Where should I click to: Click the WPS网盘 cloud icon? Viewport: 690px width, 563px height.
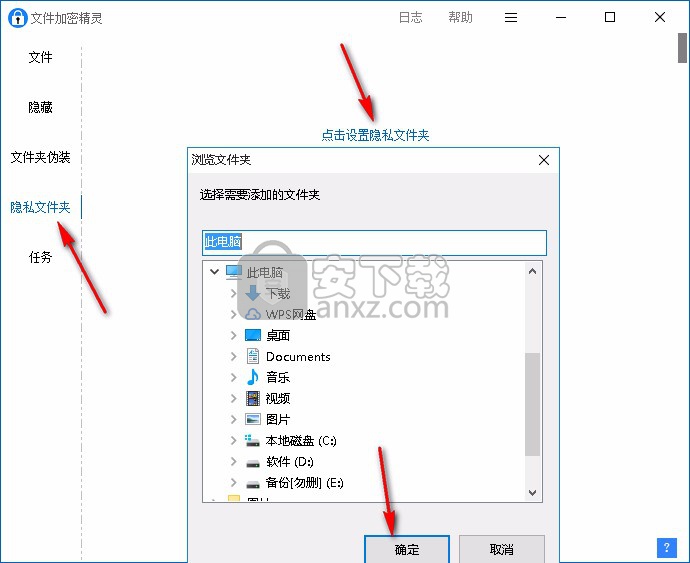coord(253,314)
